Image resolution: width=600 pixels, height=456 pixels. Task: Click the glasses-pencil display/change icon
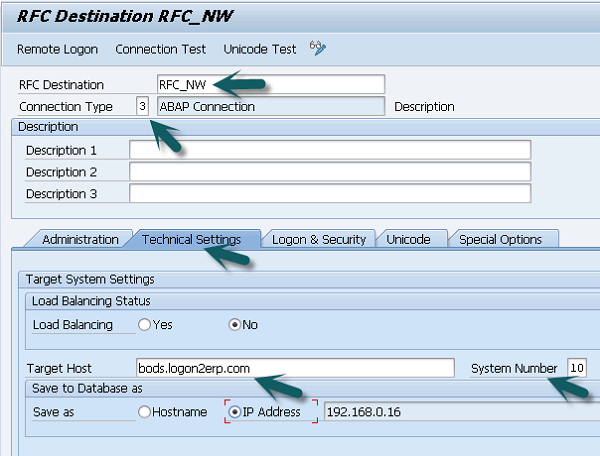[x=318, y=48]
